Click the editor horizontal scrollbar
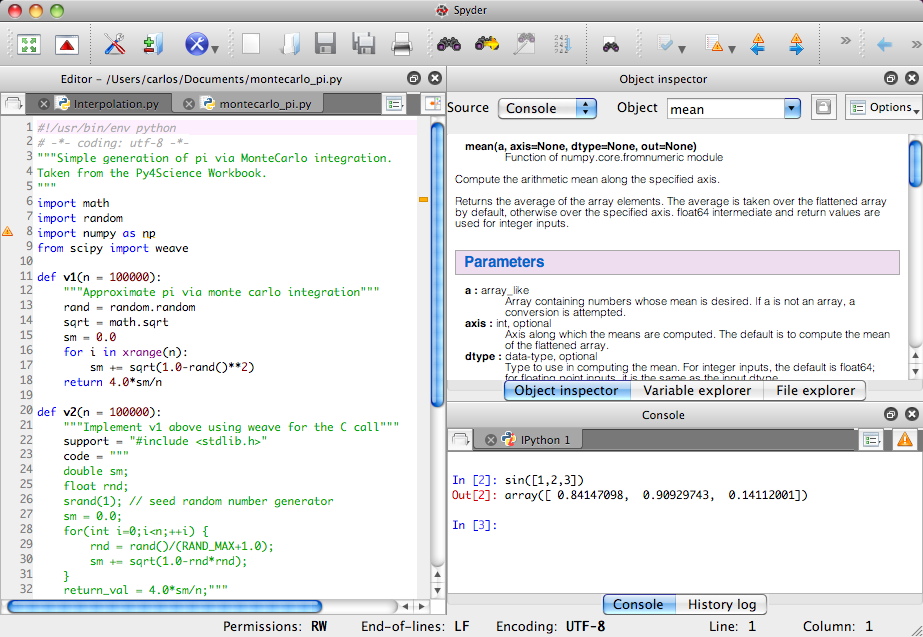The image size is (923, 637). tap(165, 606)
